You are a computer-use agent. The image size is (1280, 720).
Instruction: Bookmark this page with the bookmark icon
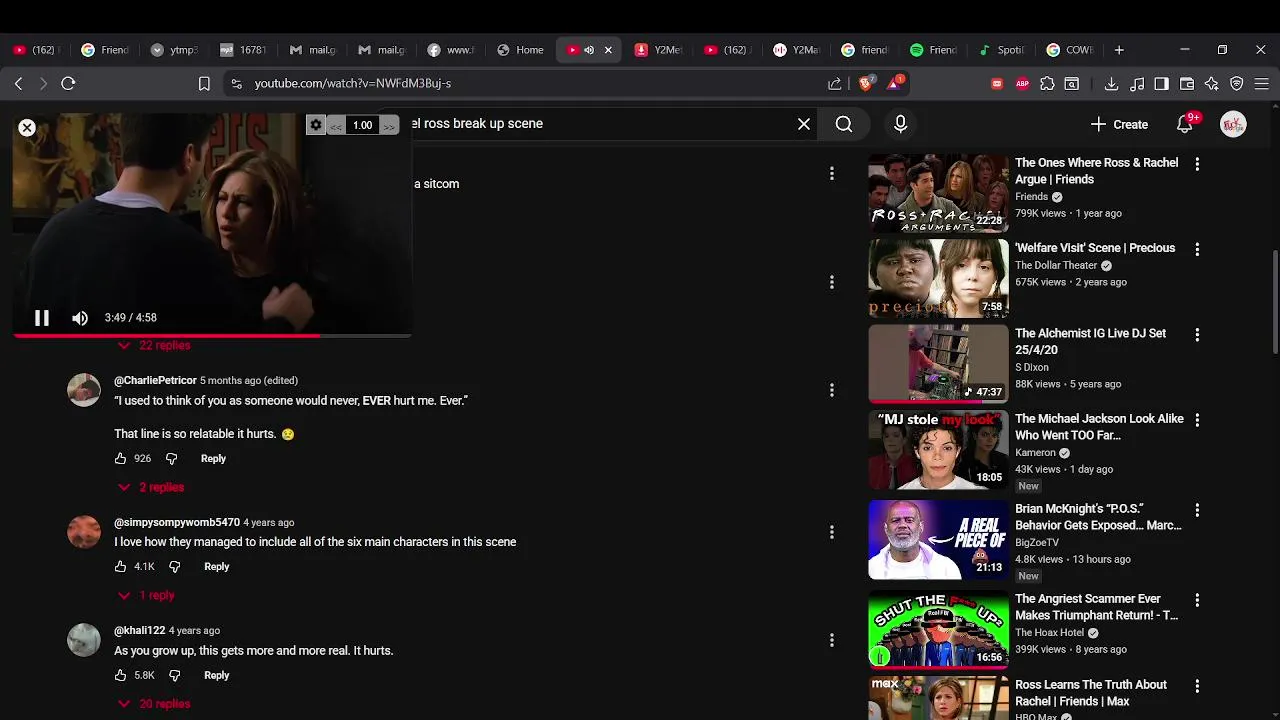(x=204, y=84)
